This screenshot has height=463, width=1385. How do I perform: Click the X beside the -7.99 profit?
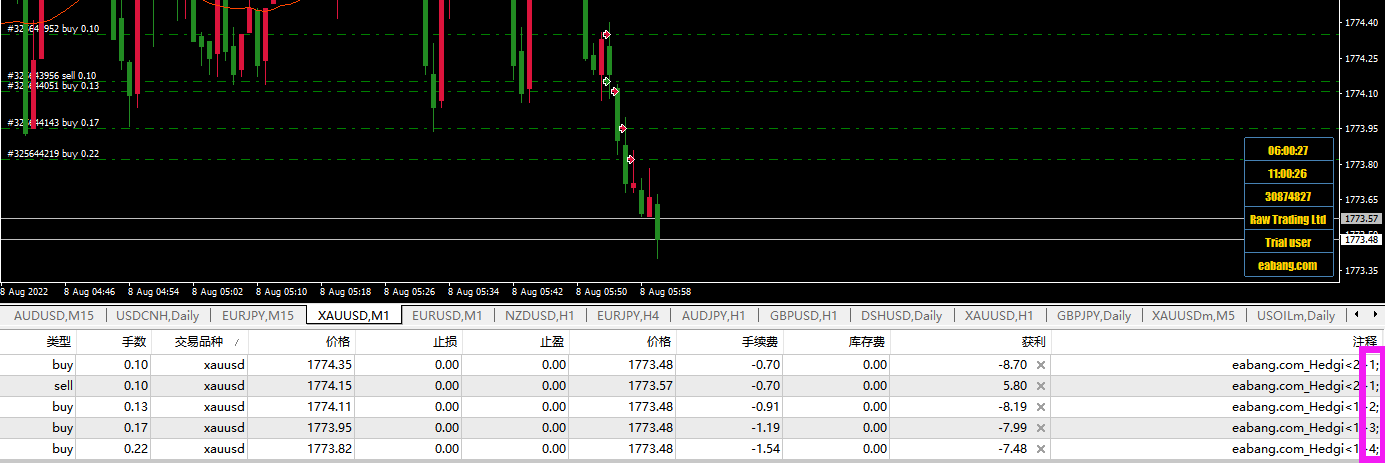[1041, 428]
